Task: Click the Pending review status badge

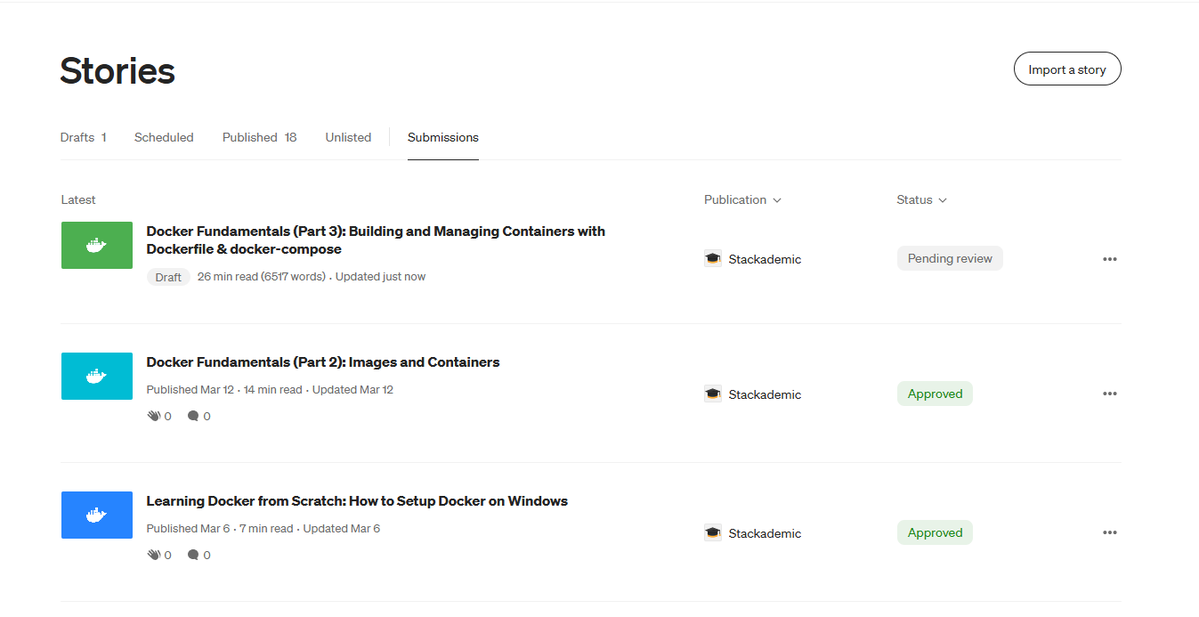Action: pos(950,258)
